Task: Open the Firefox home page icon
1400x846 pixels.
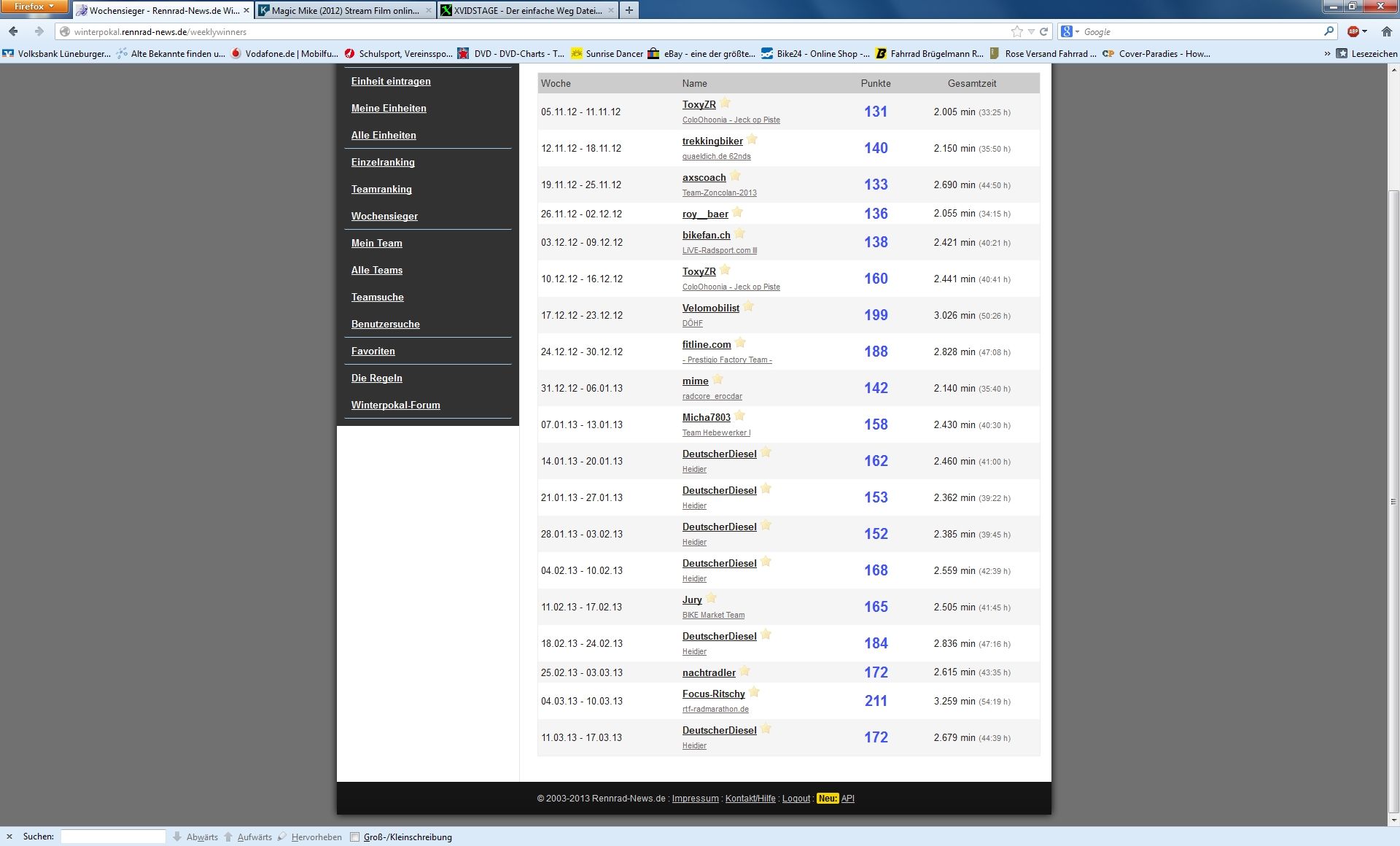Action: click(1386, 31)
